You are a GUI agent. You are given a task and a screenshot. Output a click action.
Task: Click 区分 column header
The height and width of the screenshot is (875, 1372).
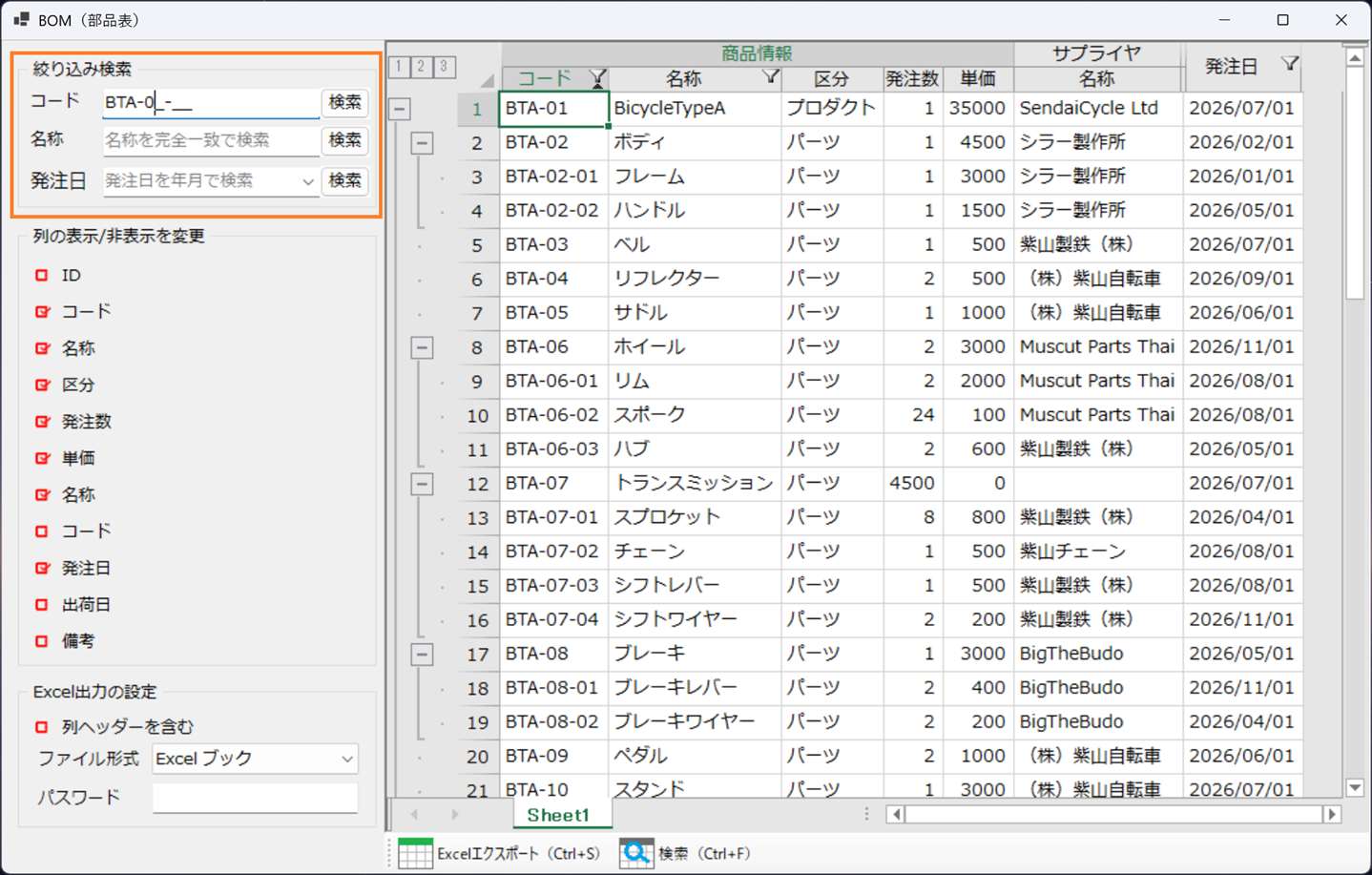(831, 79)
